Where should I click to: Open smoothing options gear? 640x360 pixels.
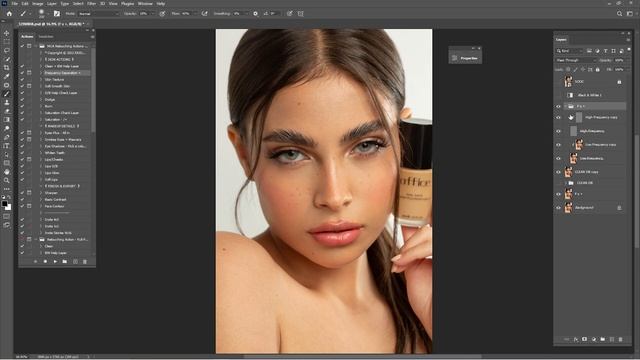[256, 13]
